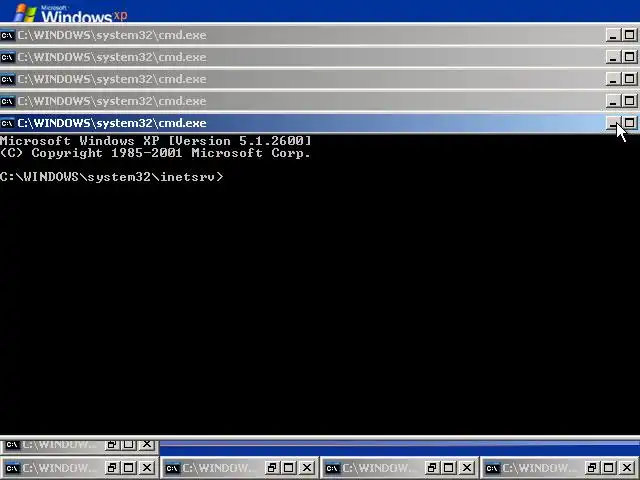This screenshot has height=480, width=640.
Task: Maximize the active blue-titled cmd.exe window
Action: 629,123
